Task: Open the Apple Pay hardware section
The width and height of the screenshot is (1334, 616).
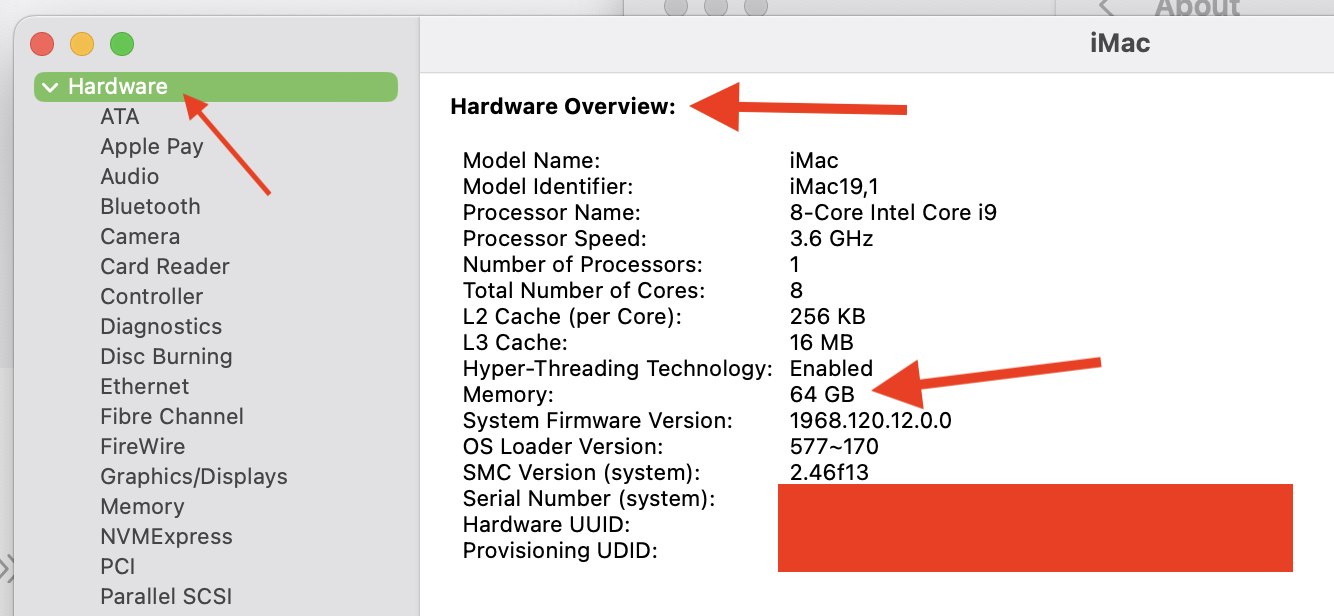Action: [152, 147]
